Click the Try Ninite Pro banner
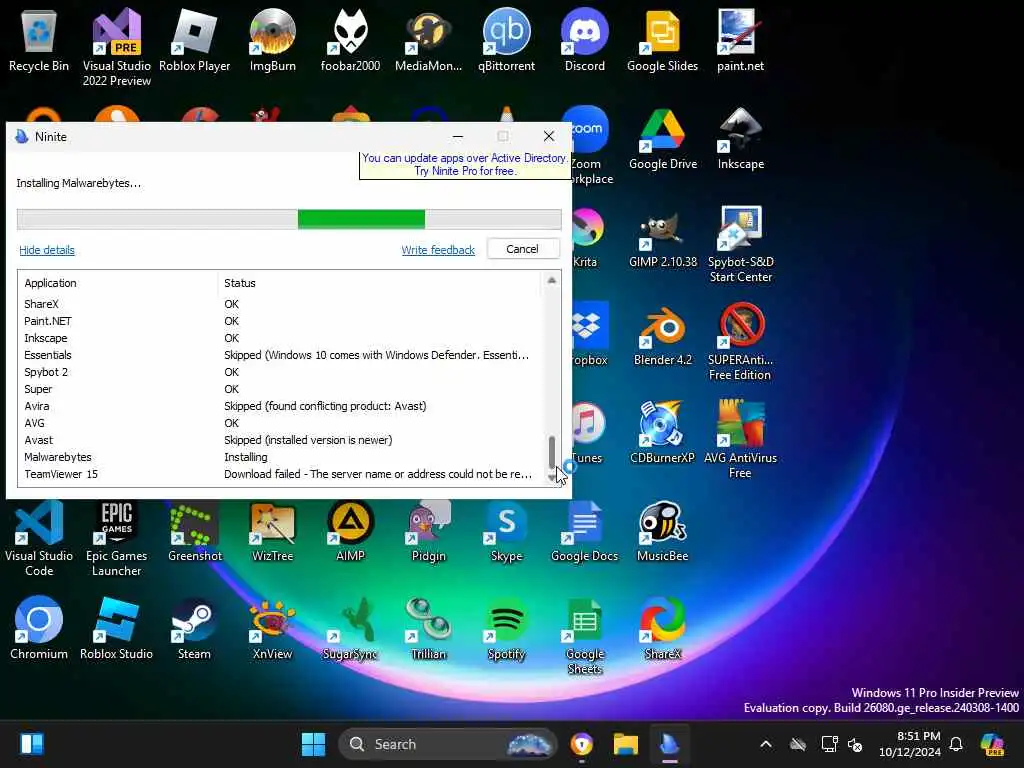The image size is (1024, 768). (x=464, y=165)
